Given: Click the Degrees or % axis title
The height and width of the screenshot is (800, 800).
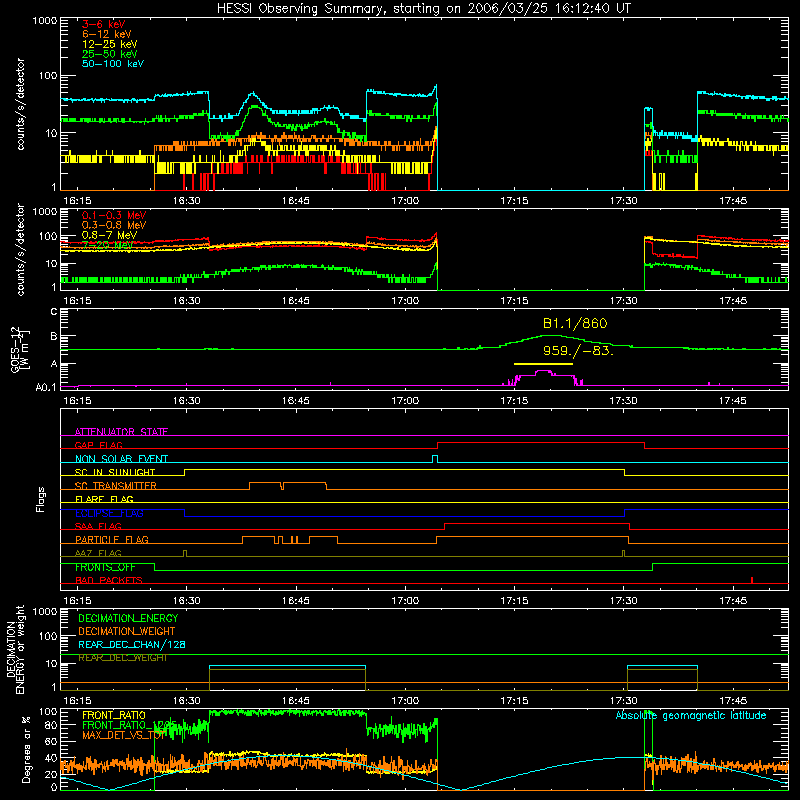Looking at the screenshot, I should [x=26, y=749].
